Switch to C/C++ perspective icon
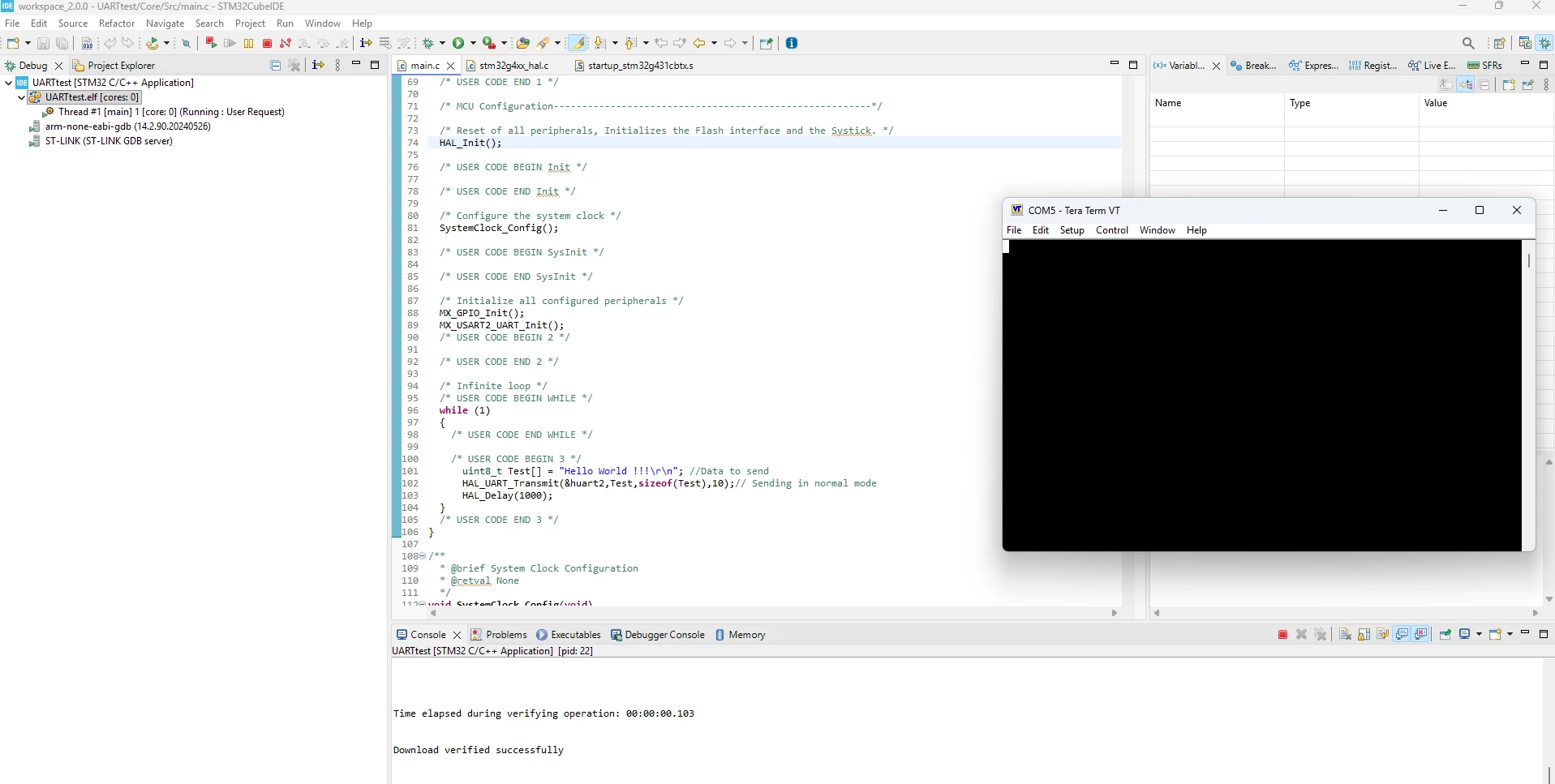 coord(1525,43)
